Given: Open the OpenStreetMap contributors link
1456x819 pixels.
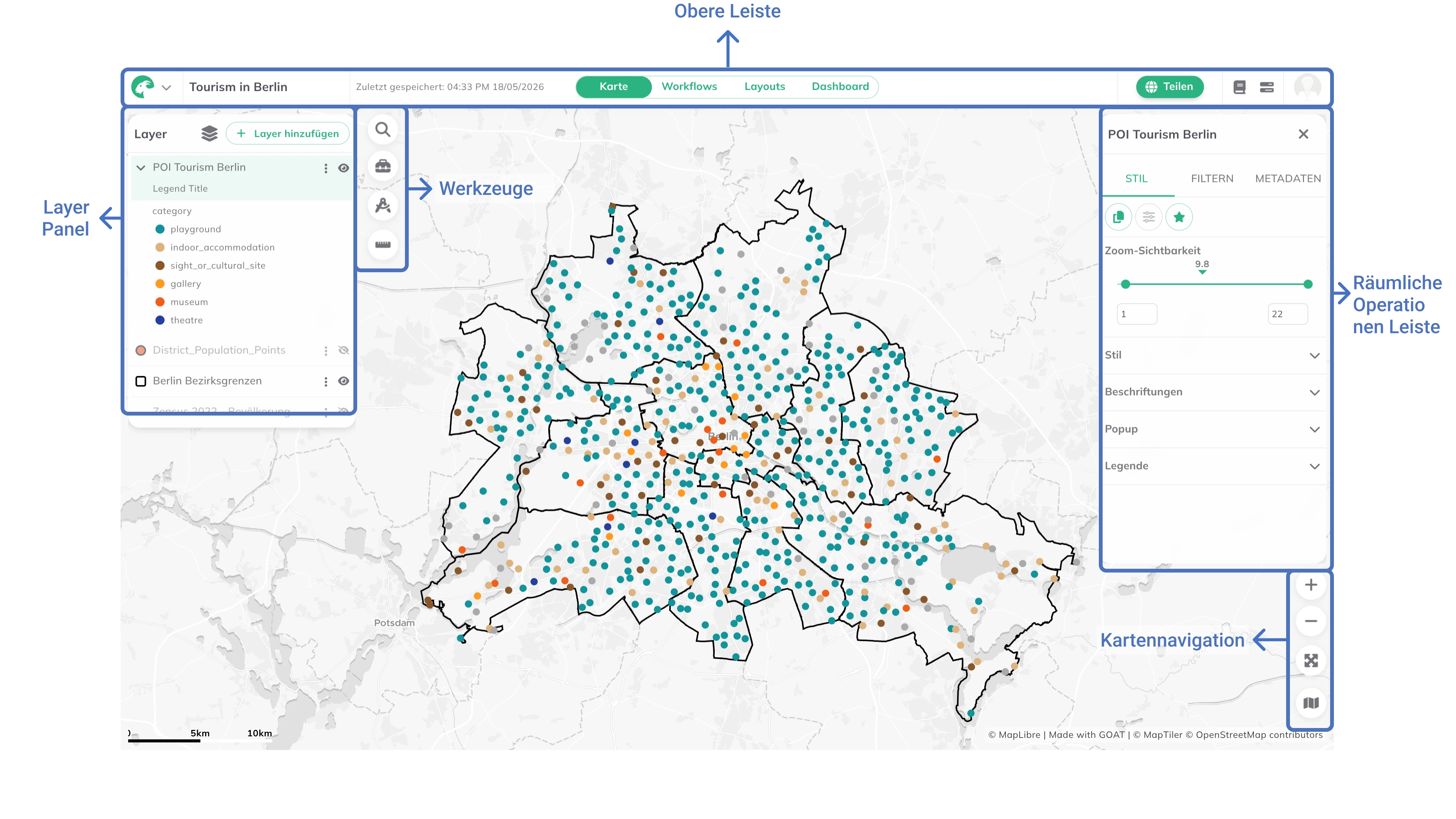Looking at the screenshot, I should 1254,735.
